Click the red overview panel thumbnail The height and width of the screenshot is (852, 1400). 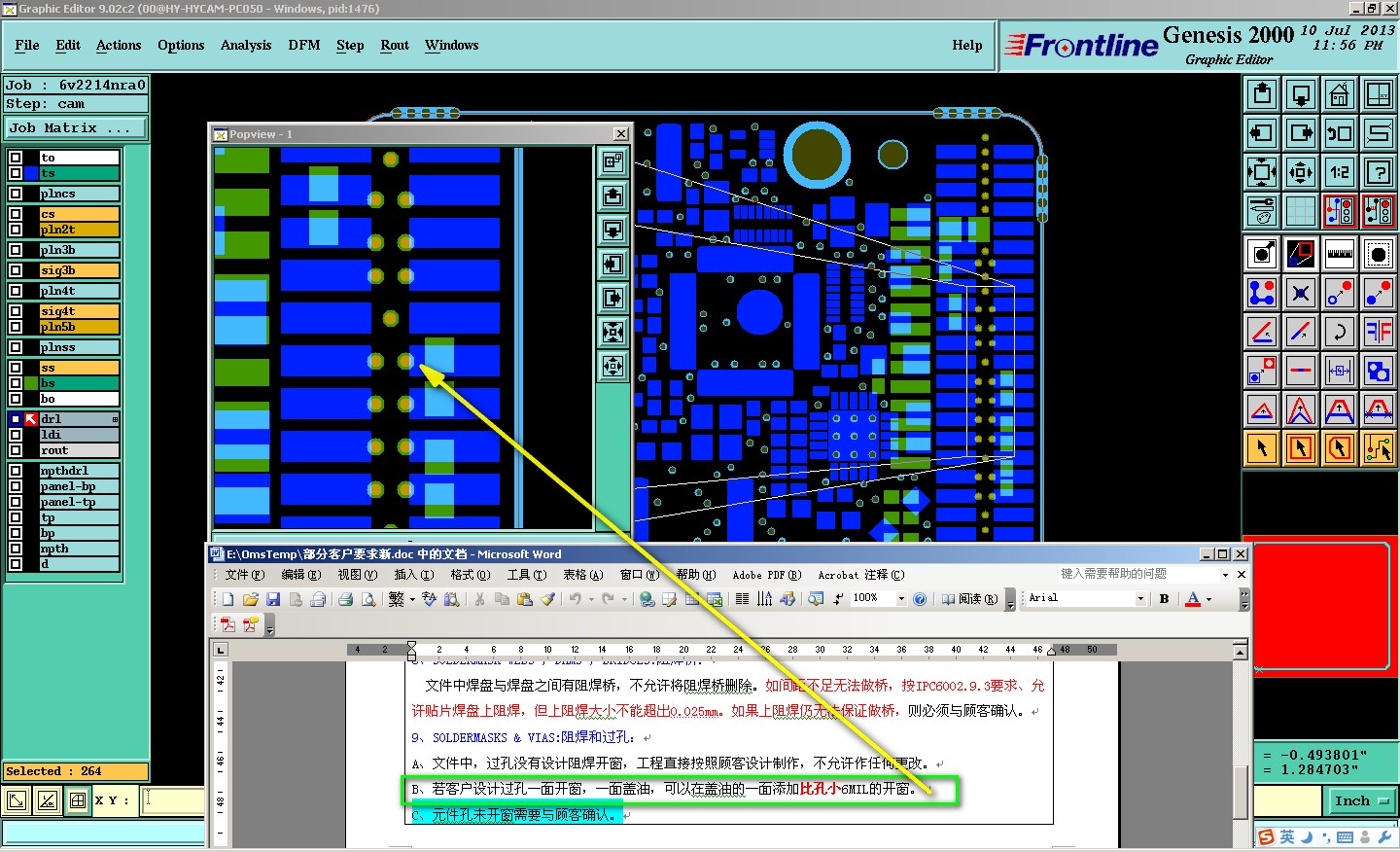(x=1320, y=606)
